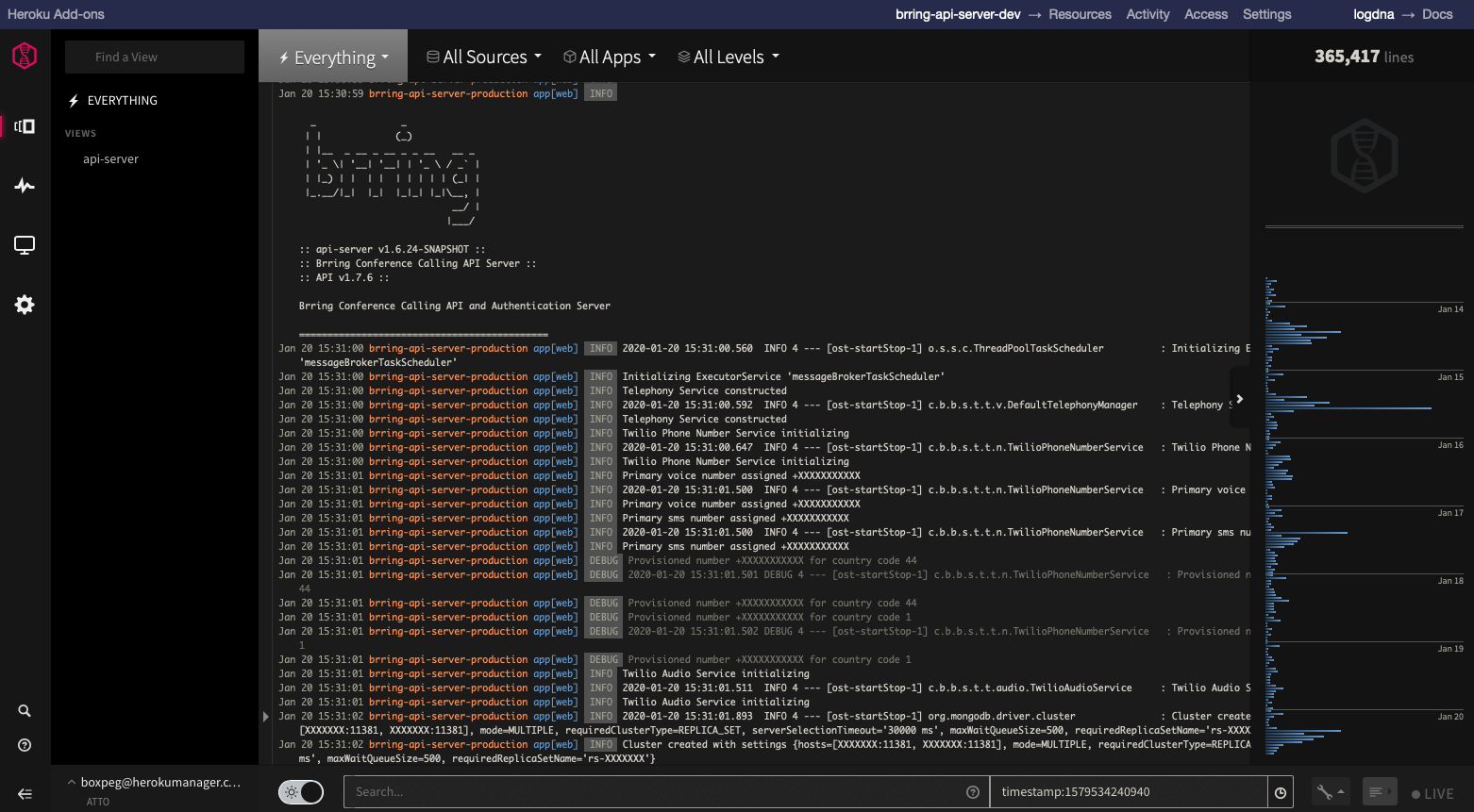Toggle the LIVE tail indicator
The width and height of the screenshot is (1474, 812).
click(x=1432, y=794)
